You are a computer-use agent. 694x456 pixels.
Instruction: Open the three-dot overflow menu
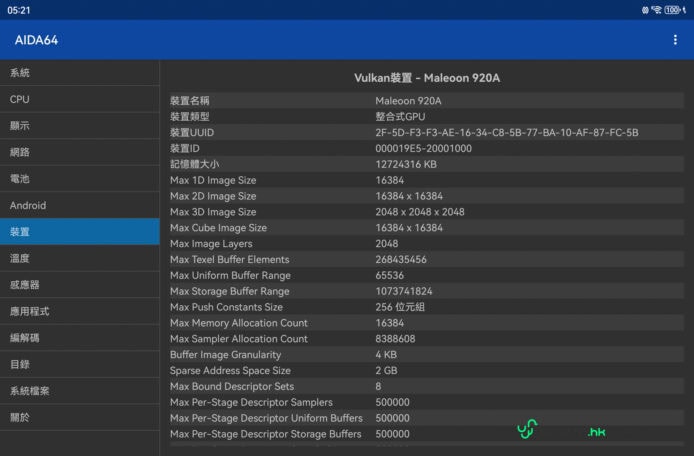click(675, 40)
